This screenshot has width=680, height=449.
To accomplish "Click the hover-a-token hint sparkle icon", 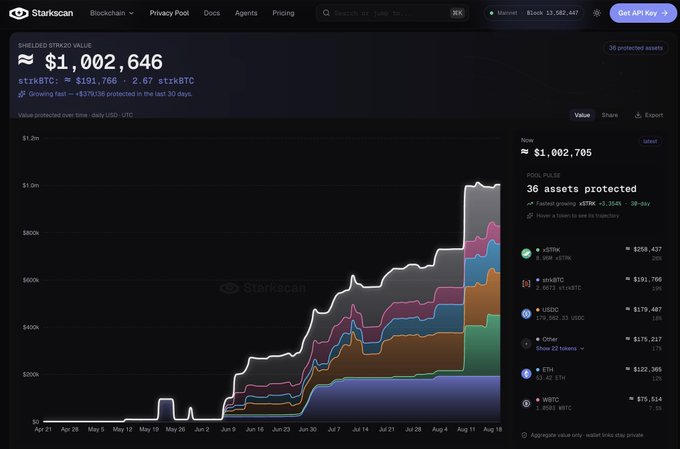I will point(530,216).
